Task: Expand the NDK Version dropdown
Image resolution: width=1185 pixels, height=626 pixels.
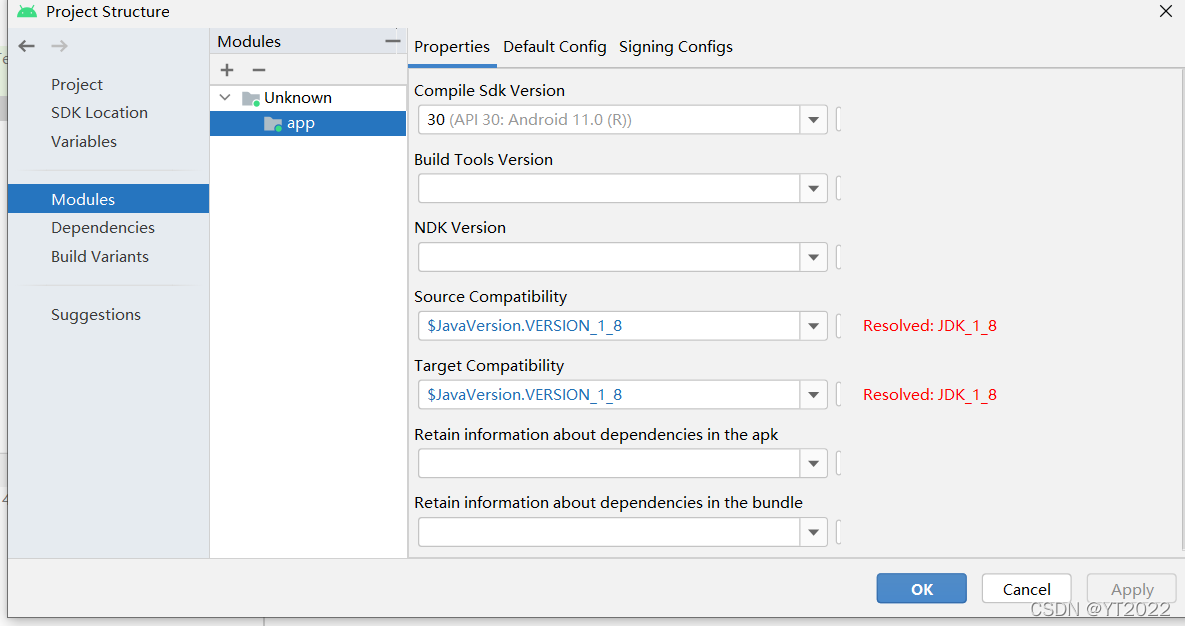Action: 813,257
